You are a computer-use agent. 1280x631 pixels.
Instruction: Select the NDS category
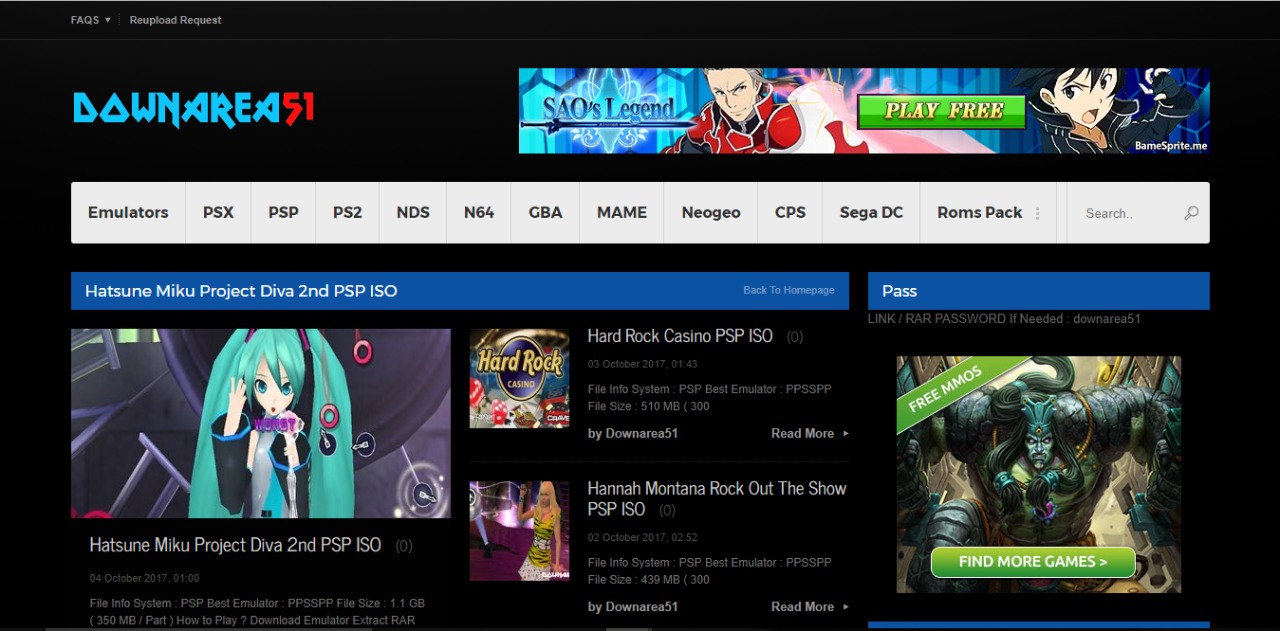click(413, 212)
